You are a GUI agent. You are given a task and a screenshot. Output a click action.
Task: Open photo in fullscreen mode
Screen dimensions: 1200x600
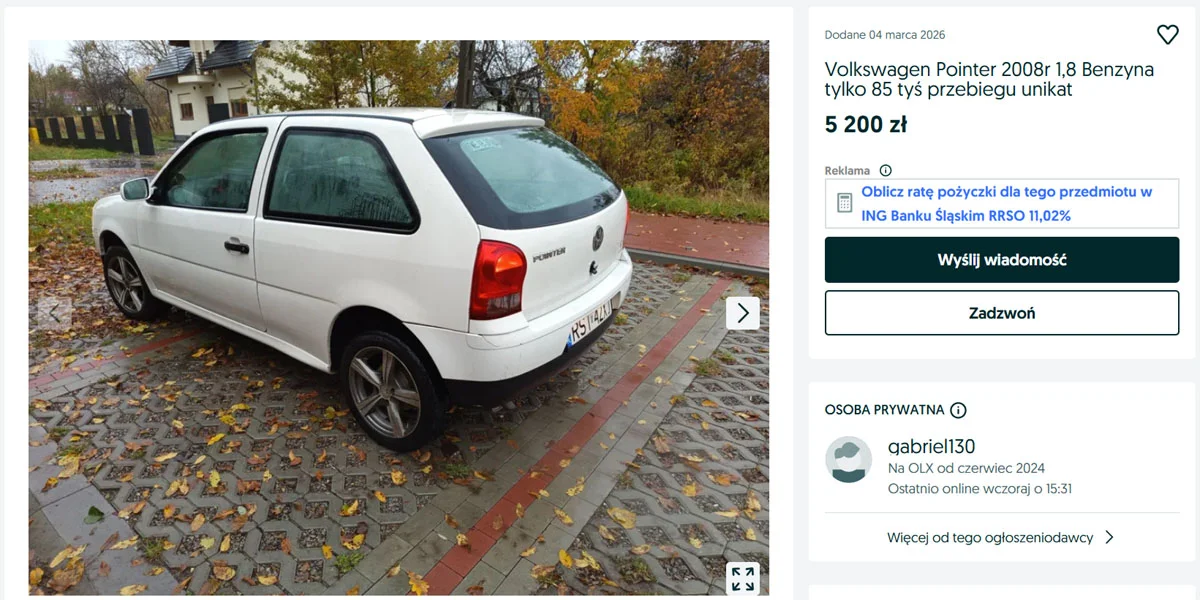(743, 578)
